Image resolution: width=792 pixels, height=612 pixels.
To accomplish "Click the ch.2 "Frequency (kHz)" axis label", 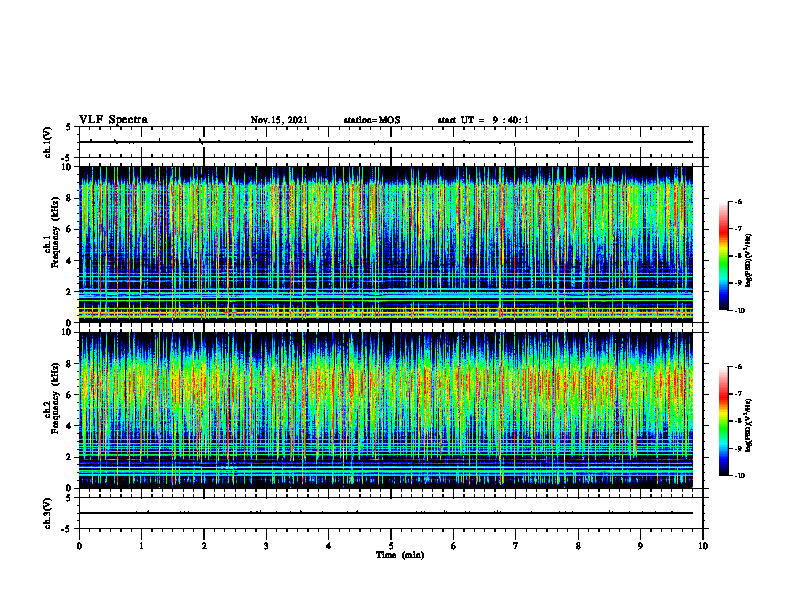I will pyautogui.click(x=54, y=398).
